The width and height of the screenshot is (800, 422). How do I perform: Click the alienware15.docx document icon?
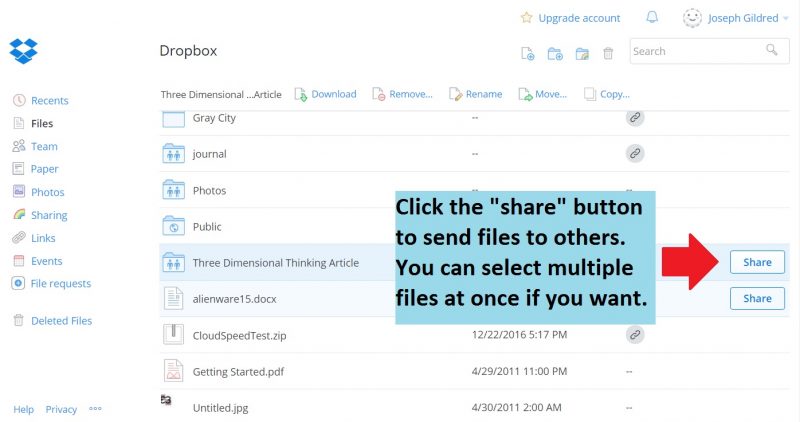tap(173, 299)
